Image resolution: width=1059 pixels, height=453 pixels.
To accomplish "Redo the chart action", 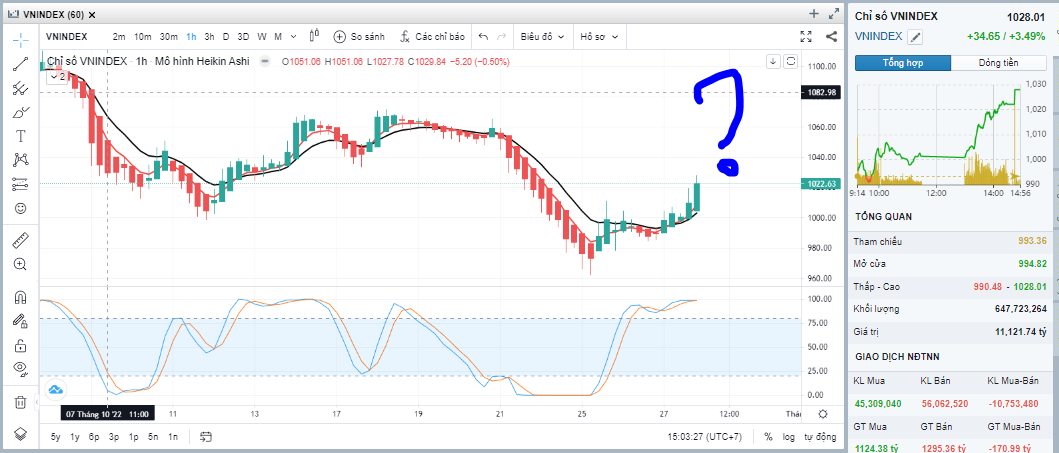I will pos(501,36).
